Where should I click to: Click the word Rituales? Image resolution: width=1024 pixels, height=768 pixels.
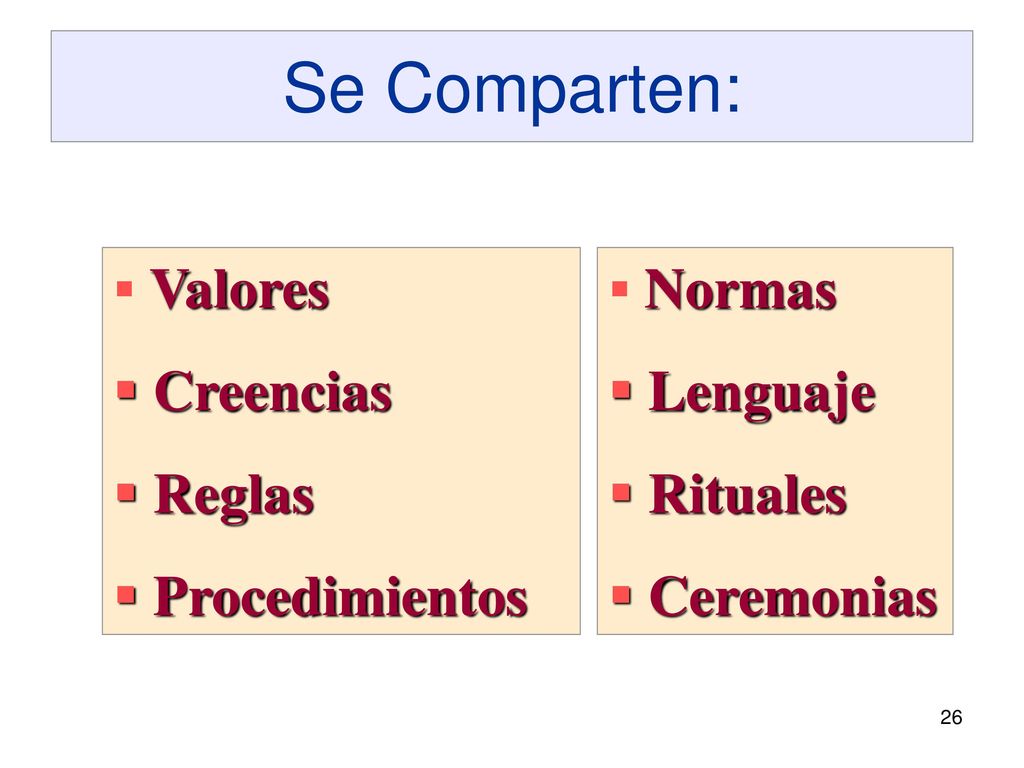coord(748,494)
